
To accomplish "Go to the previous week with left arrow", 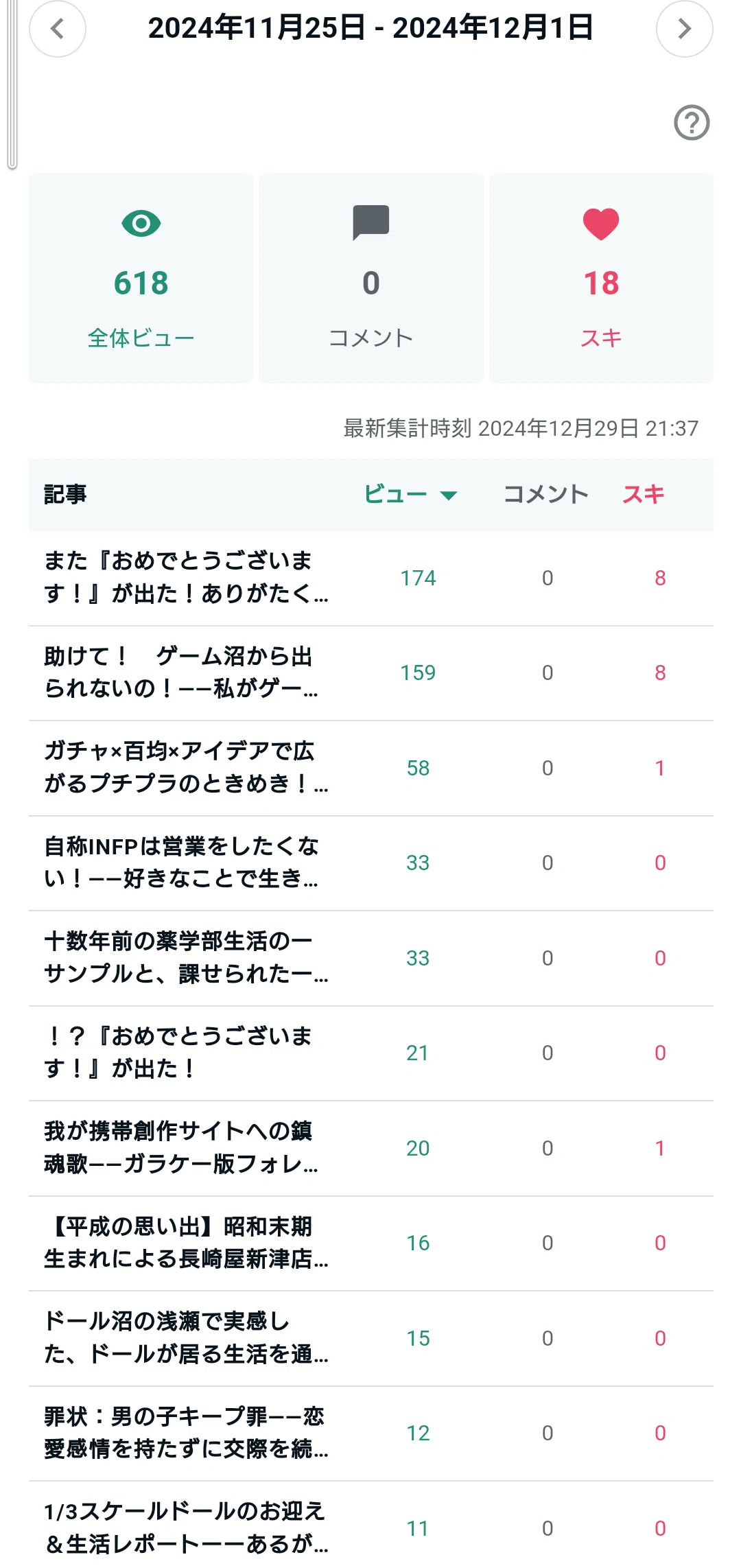I will (x=58, y=29).
